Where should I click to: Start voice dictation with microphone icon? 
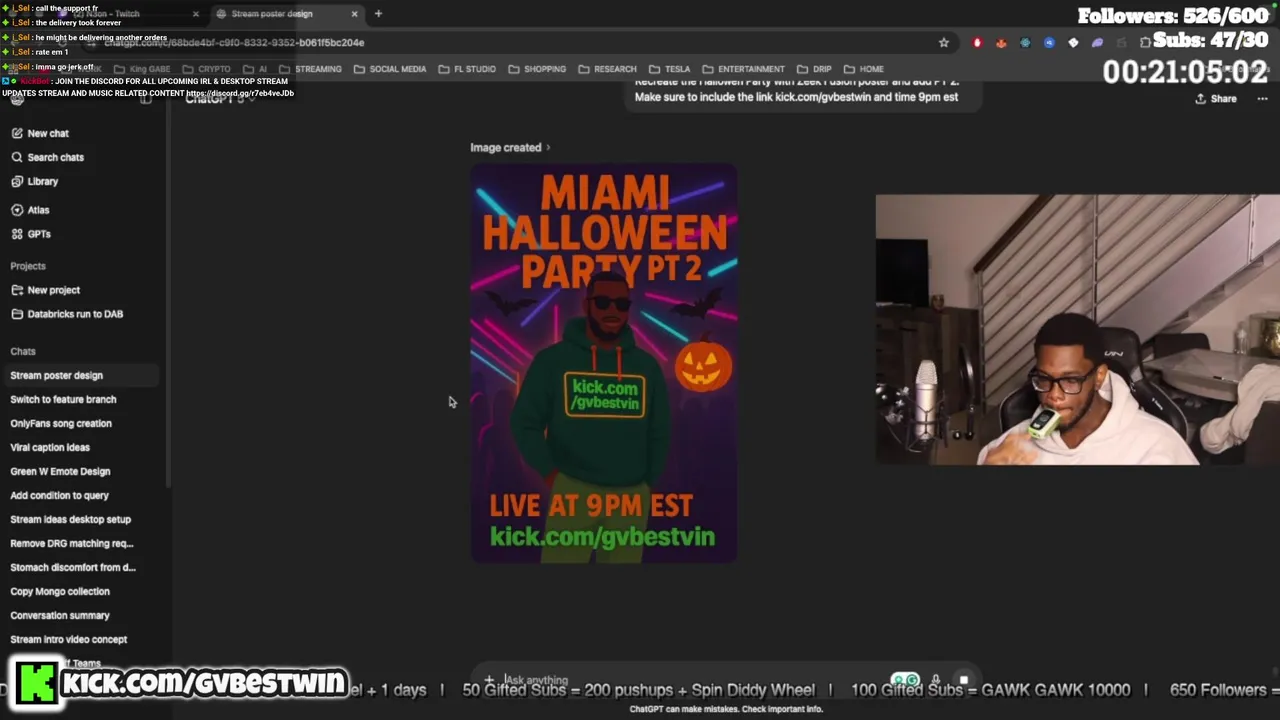coord(936,680)
